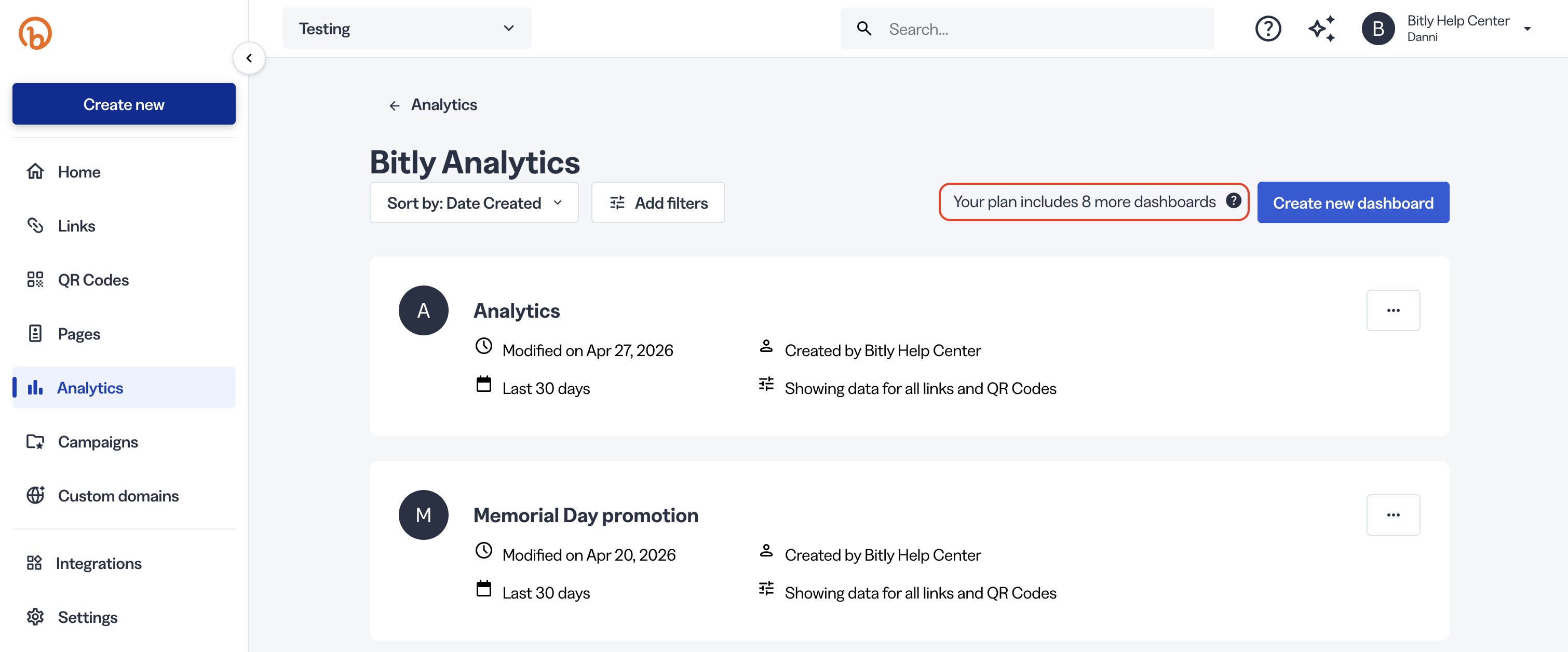Click the person icon on Analytics dashboard card
This screenshot has width=1568, height=652.
[766, 346]
